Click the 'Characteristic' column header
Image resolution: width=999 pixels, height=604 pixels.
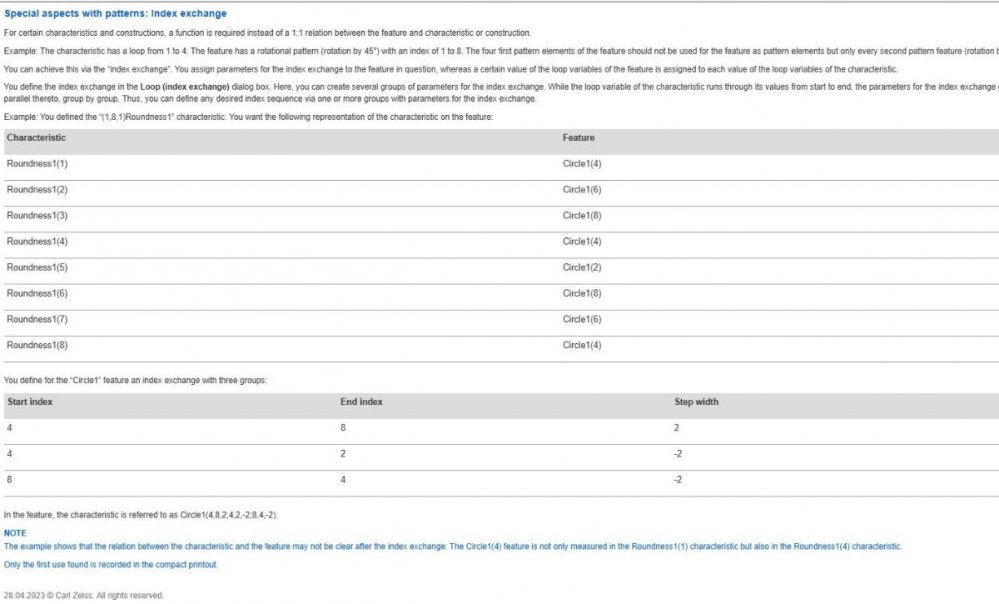pyautogui.click(x=36, y=138)
